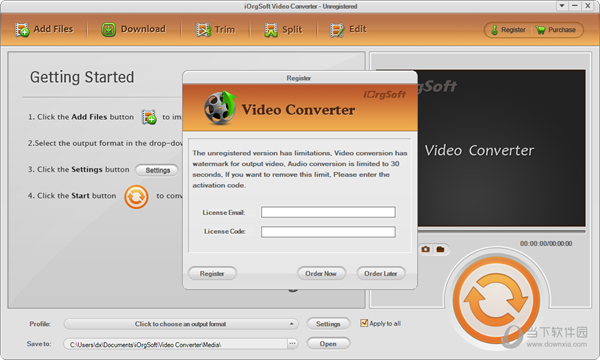Select the Trim tool in toolbar
This screenshot has height=360, width=600.
click(x=215, y=29)
